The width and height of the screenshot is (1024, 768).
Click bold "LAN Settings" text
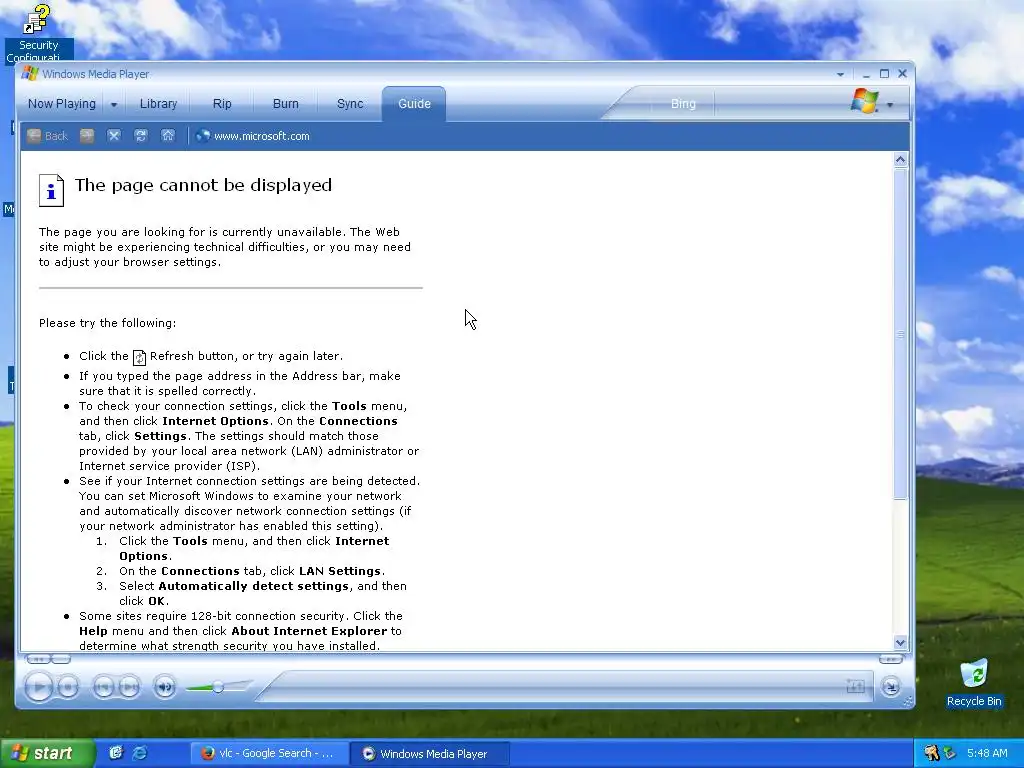[340, 571]
